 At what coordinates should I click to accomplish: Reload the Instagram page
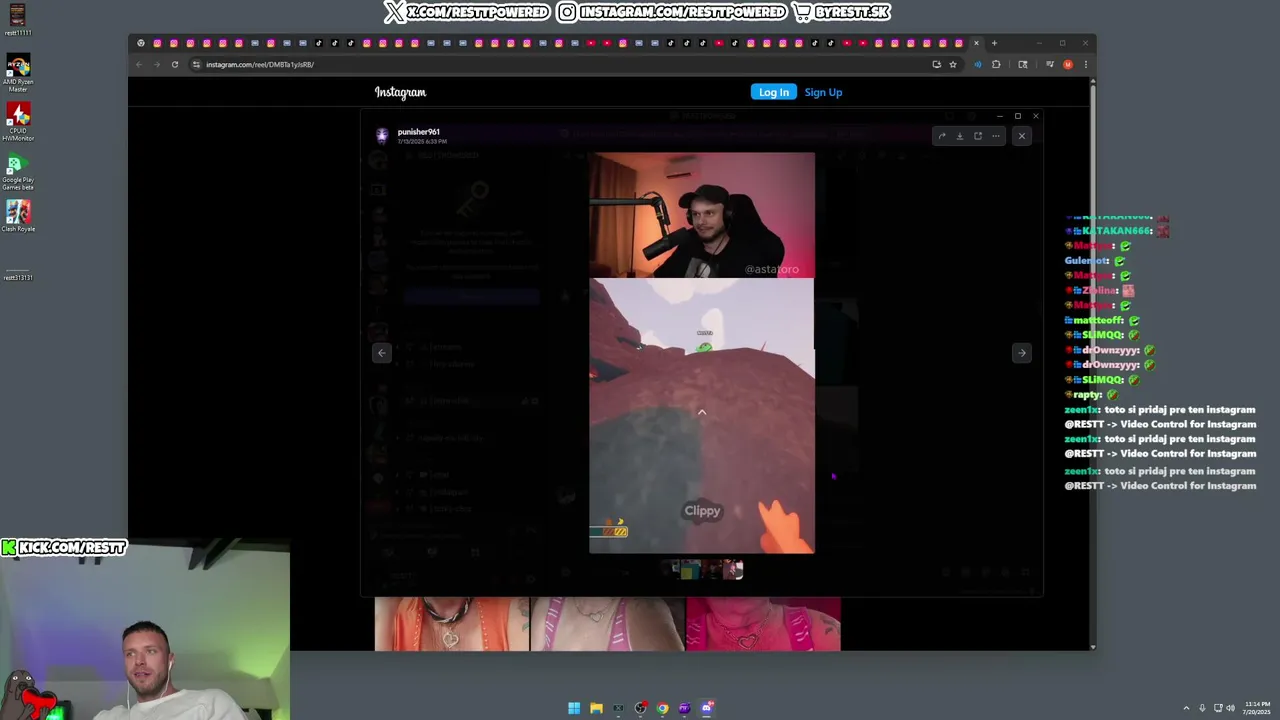[175, 64]
